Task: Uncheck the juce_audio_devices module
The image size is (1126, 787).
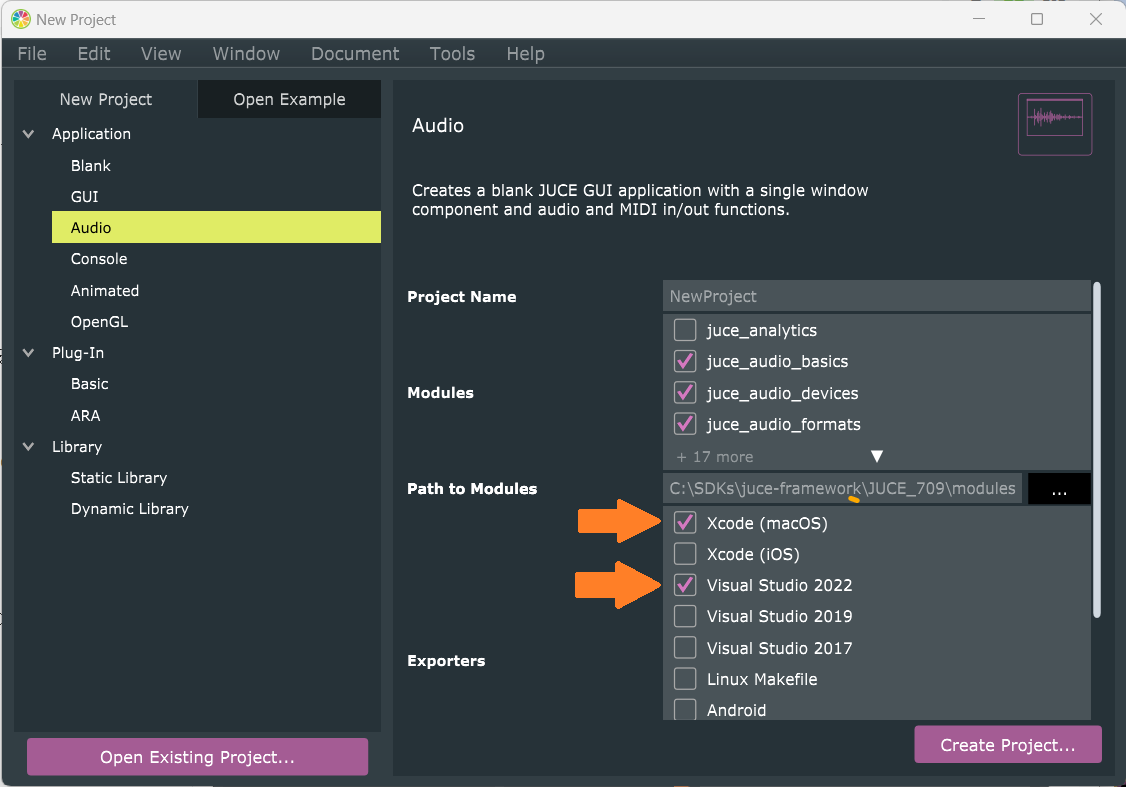Action: pos(685,392)
